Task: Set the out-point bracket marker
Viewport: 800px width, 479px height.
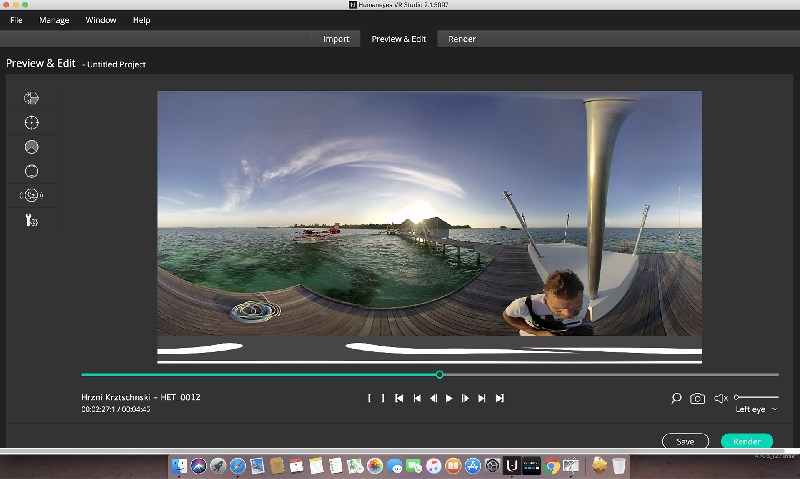Action: click(x=383, y=398)
